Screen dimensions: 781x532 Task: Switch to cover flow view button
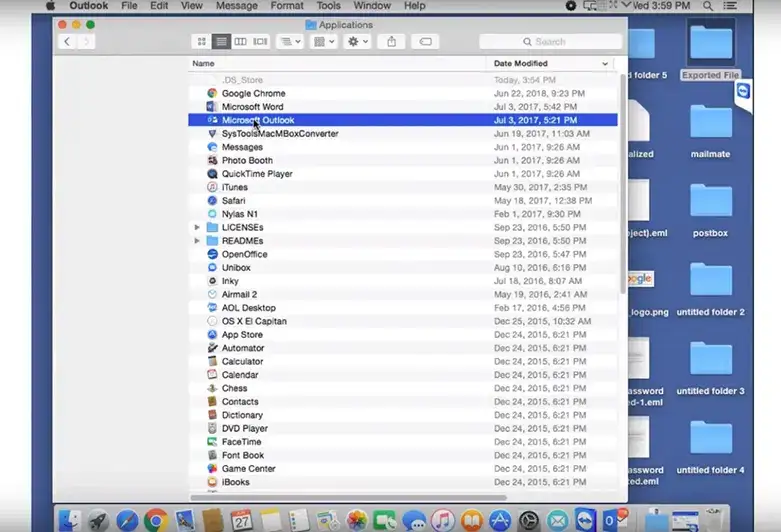click(x=260, y=41)
